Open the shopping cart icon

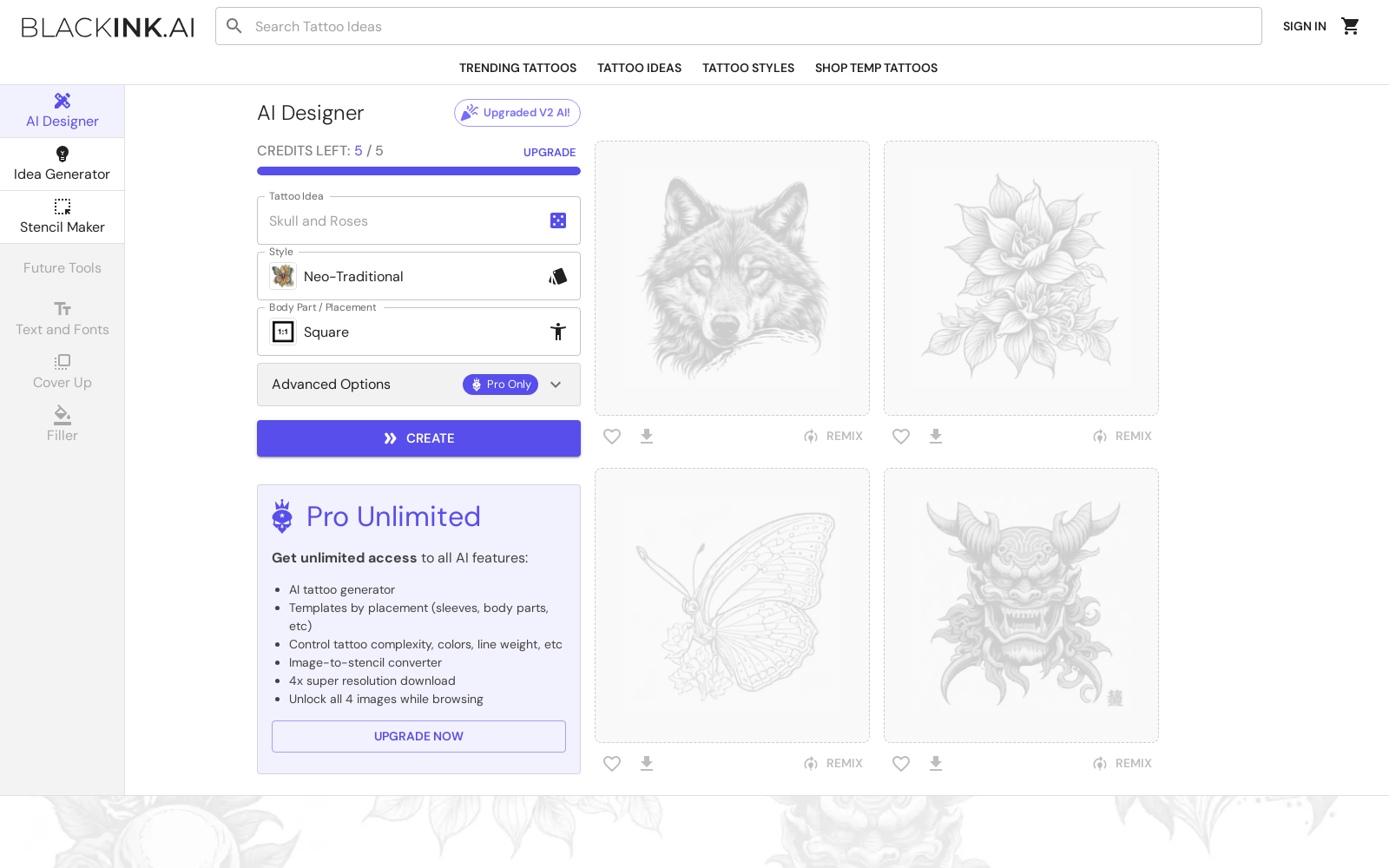[x=1350, y=26]
